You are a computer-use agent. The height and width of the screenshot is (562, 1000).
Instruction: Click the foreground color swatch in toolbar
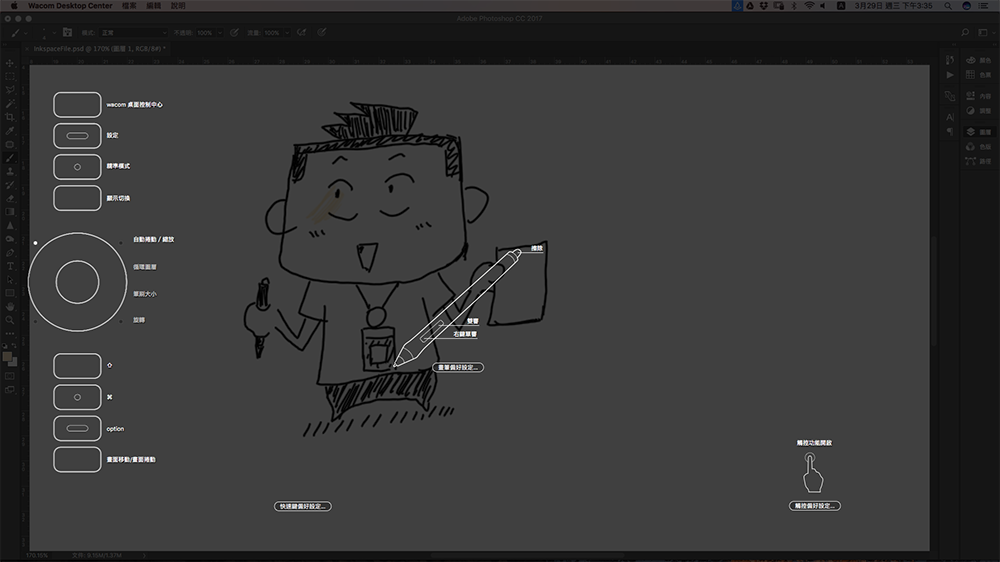(8, 356)
